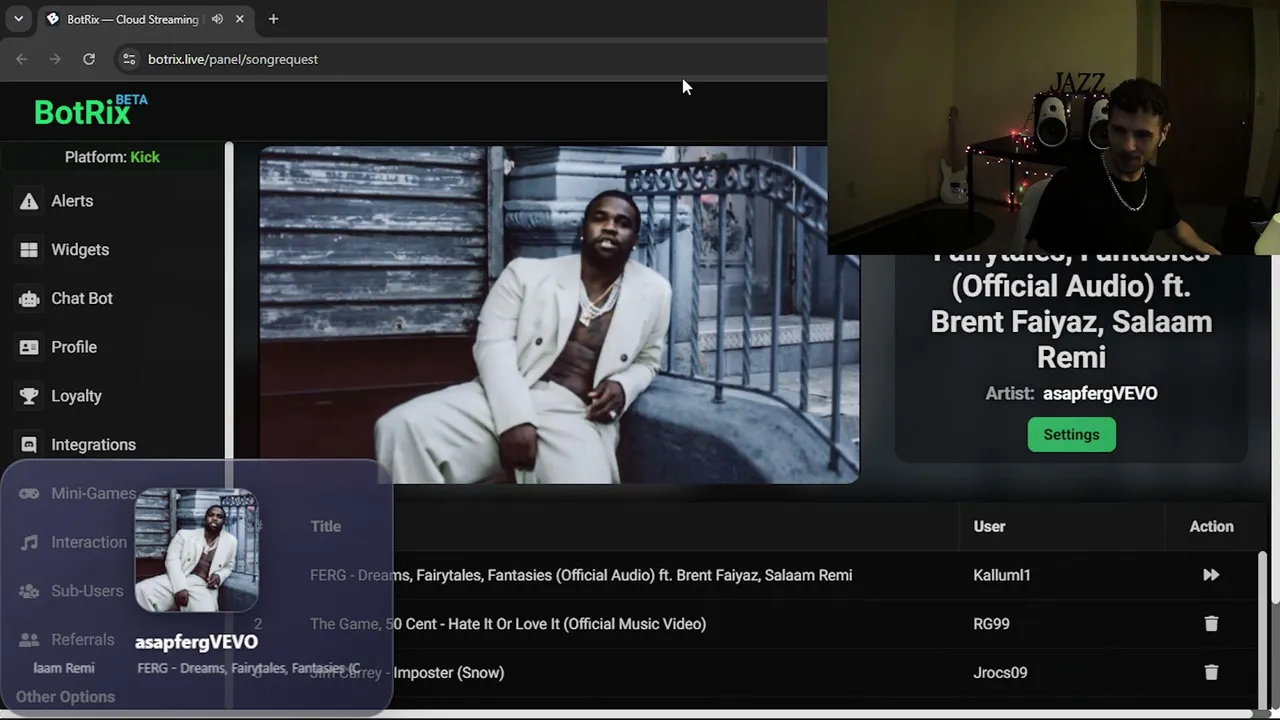Open the Loyalty trophy icon
Viewport: 1280px width, 720px height.
click(29, 396)
